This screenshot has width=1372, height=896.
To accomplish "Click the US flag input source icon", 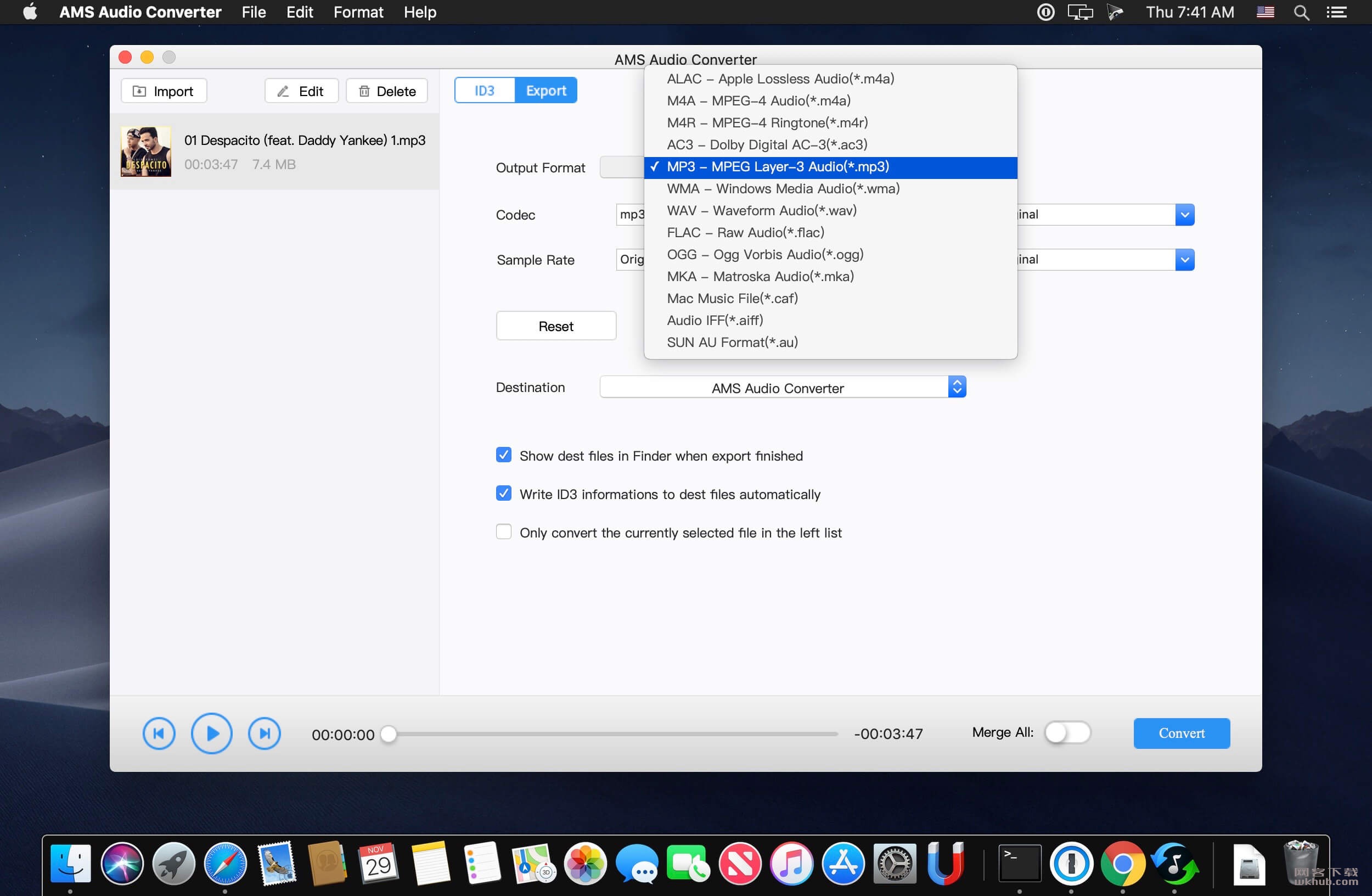I will (x=1266, y=12).
